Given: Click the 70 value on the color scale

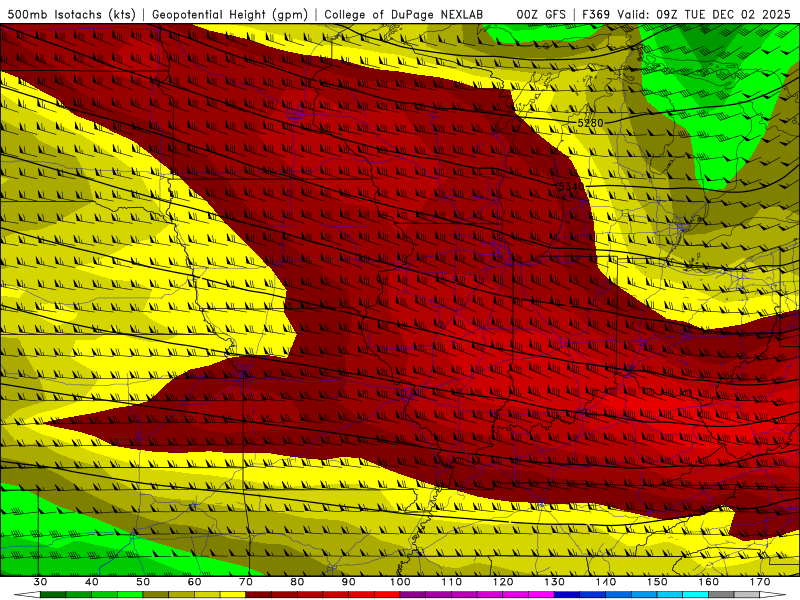Looking at the screenshot, I should pyautogui.click(x=246, y=582).
